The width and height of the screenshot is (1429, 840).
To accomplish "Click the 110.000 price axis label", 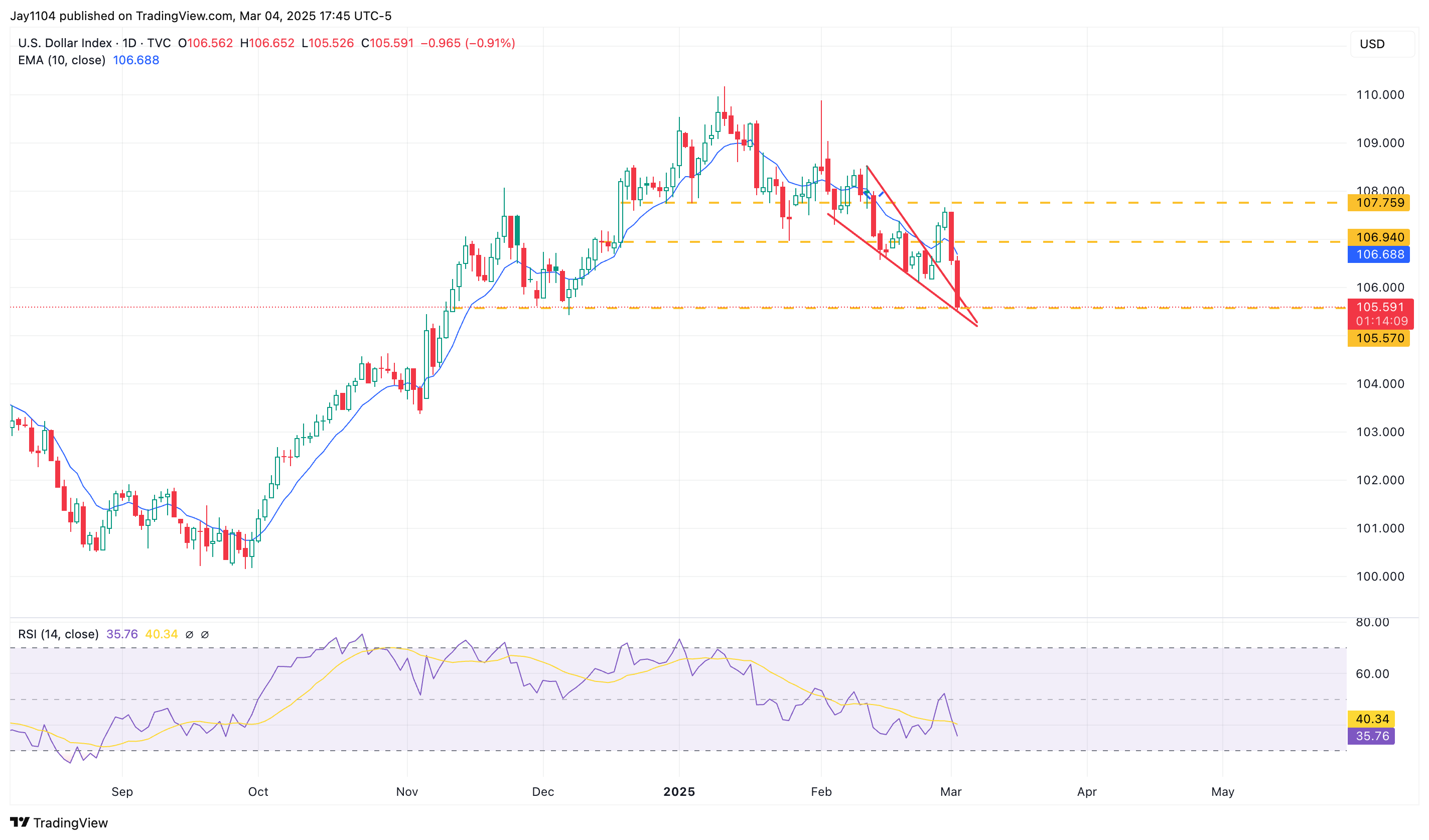I will coord(1380,95).
